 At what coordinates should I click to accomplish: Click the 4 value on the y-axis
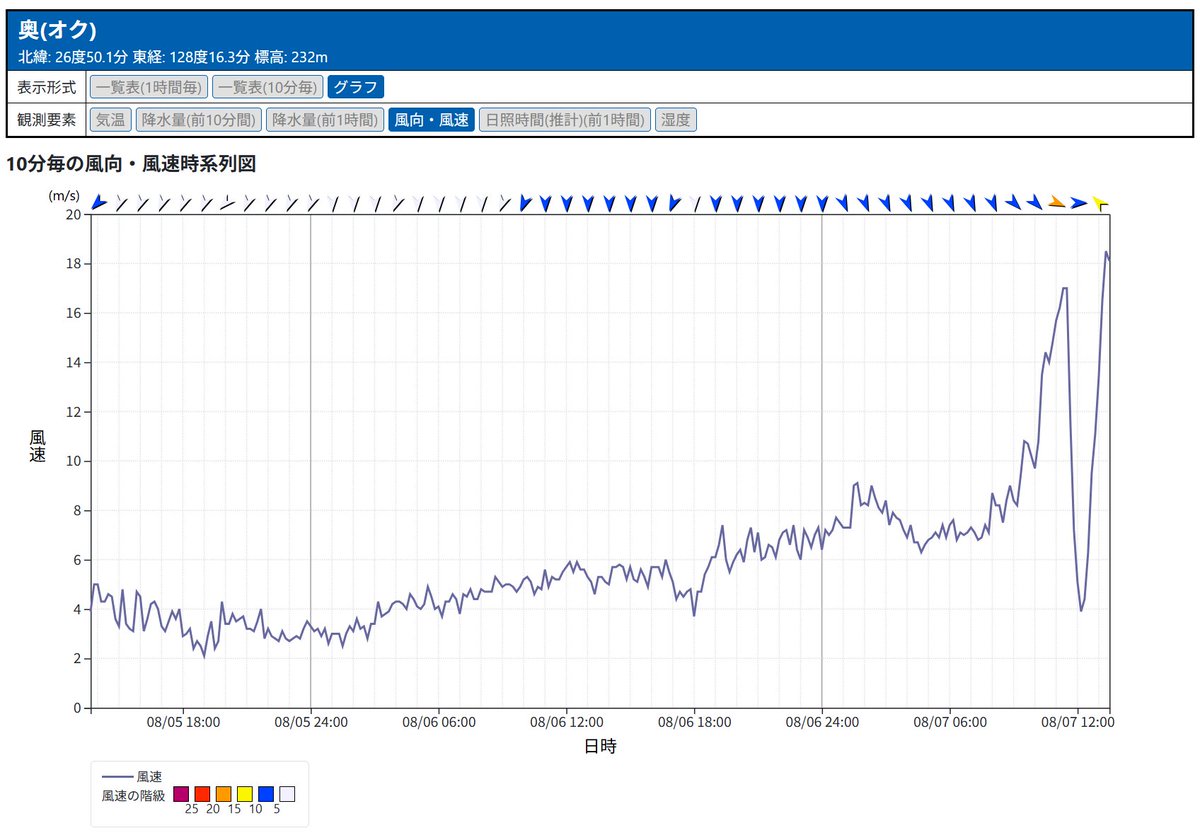(x=77, y=609)
